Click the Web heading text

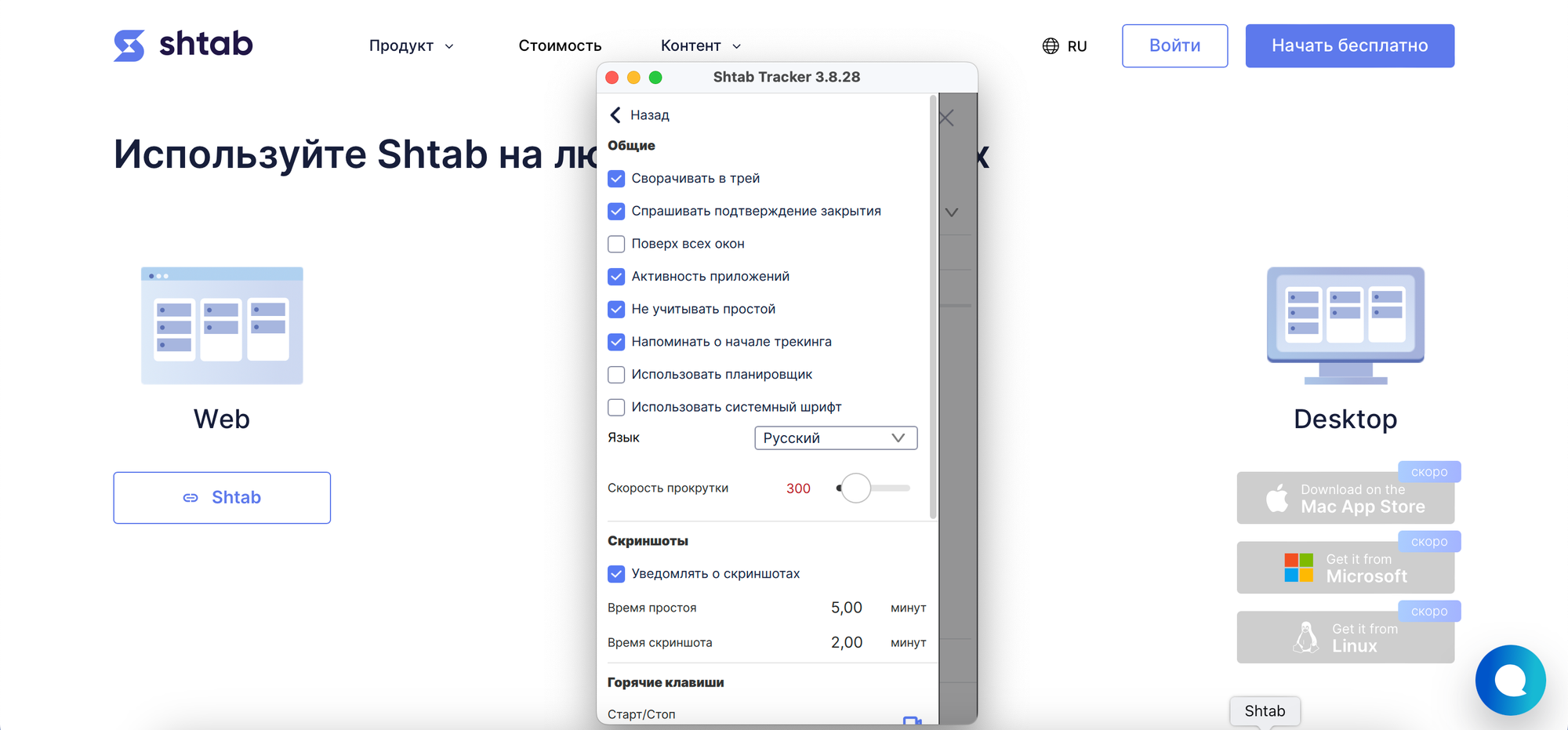click(222, 419)
